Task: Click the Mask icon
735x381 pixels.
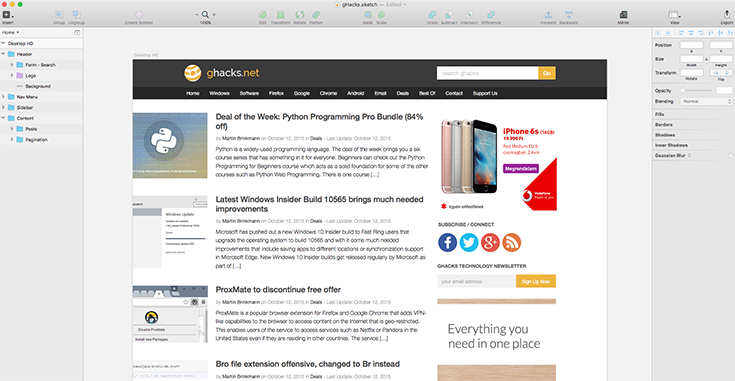Action: (368, 15)
